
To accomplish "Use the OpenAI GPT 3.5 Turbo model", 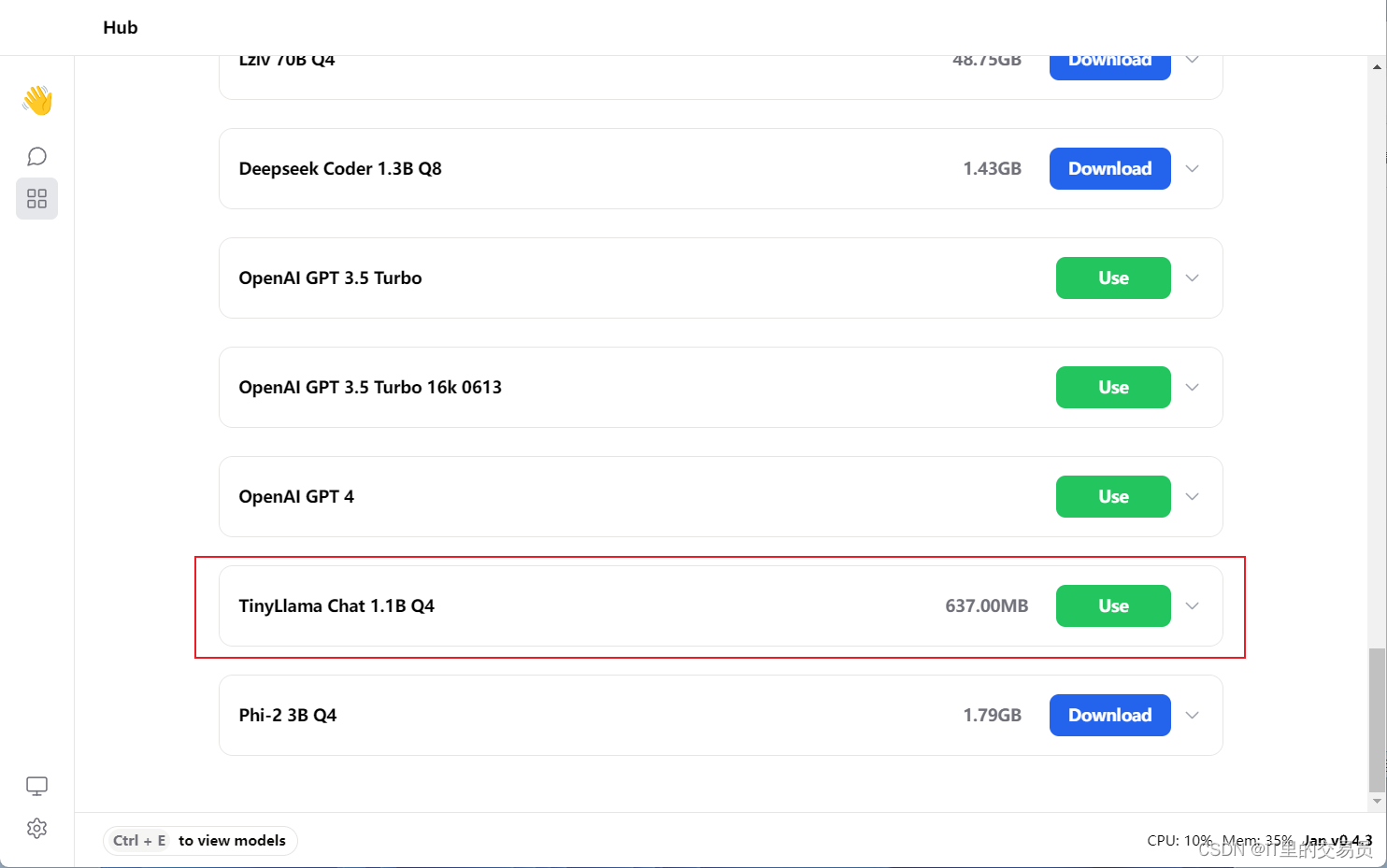I will (x=1113, y=277).
